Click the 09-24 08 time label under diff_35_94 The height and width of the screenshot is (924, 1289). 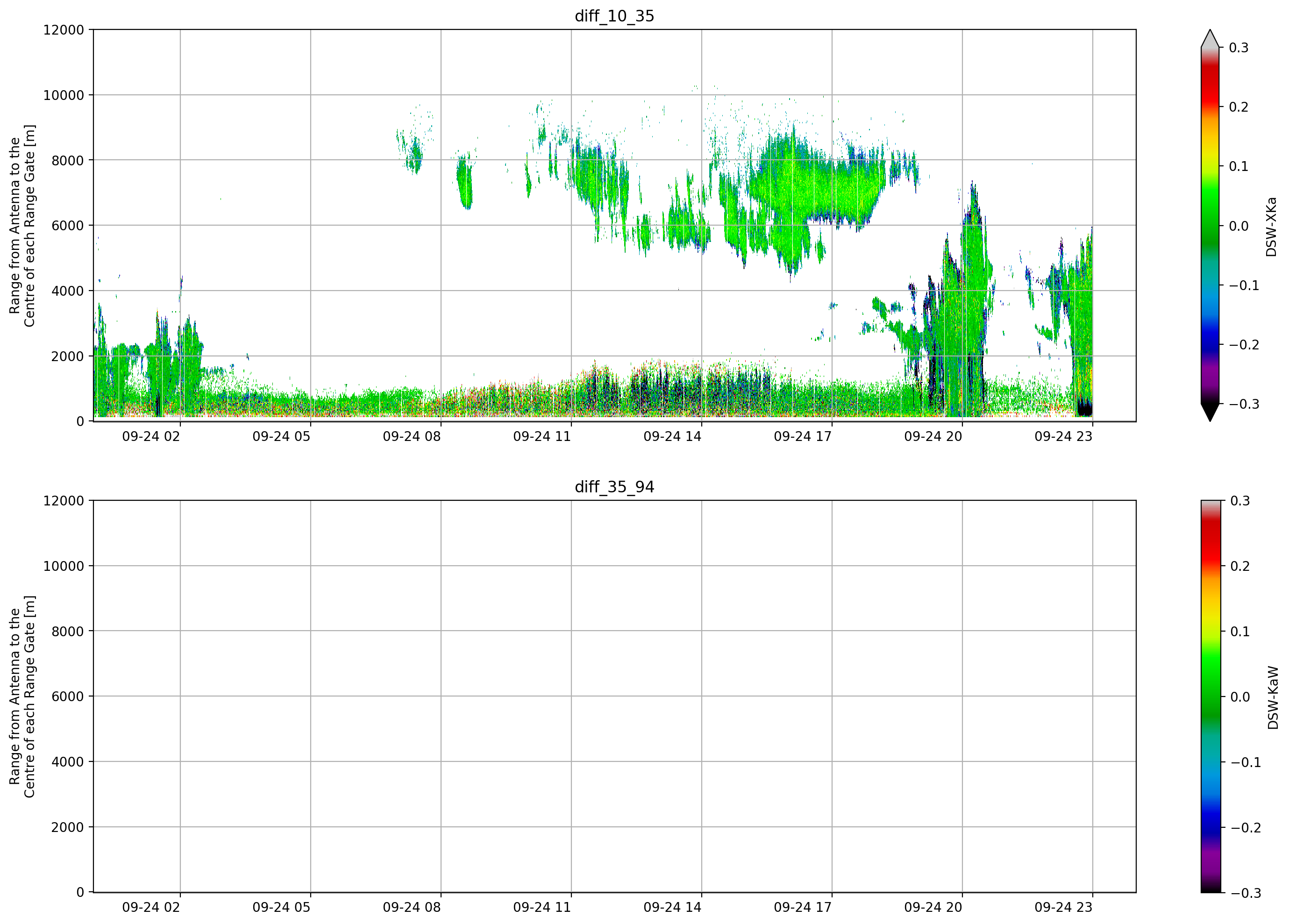pos(412,908)
